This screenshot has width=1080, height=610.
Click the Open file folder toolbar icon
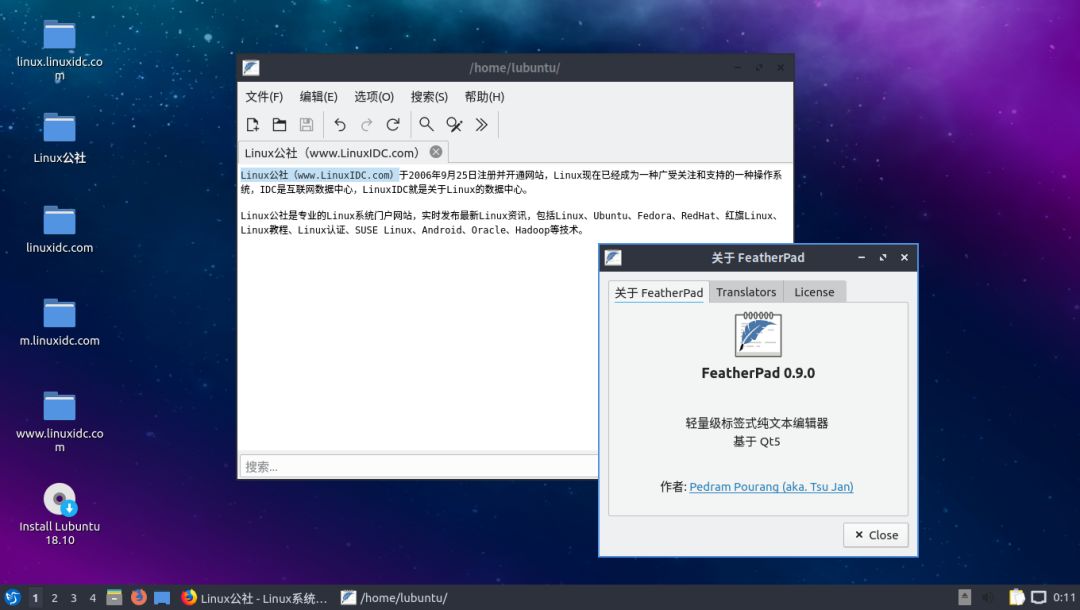279,125
